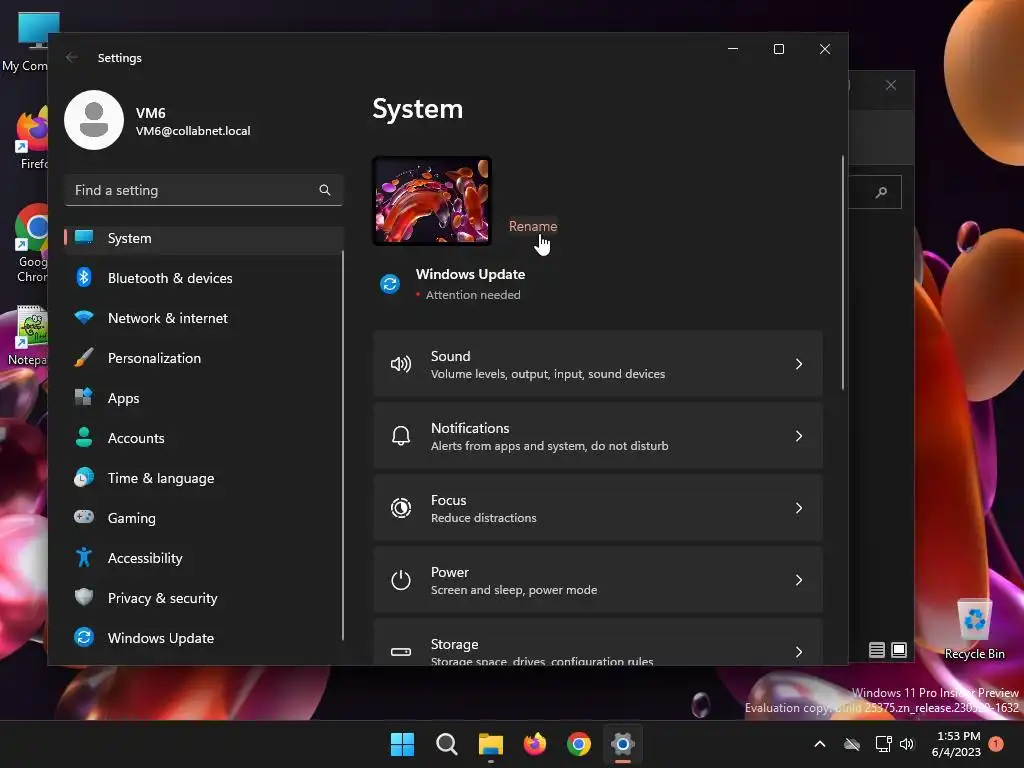The width and height of the screenshot is (1024, 768).
Task: Click the Sound speaker icon
Action: tap(401, 364)
